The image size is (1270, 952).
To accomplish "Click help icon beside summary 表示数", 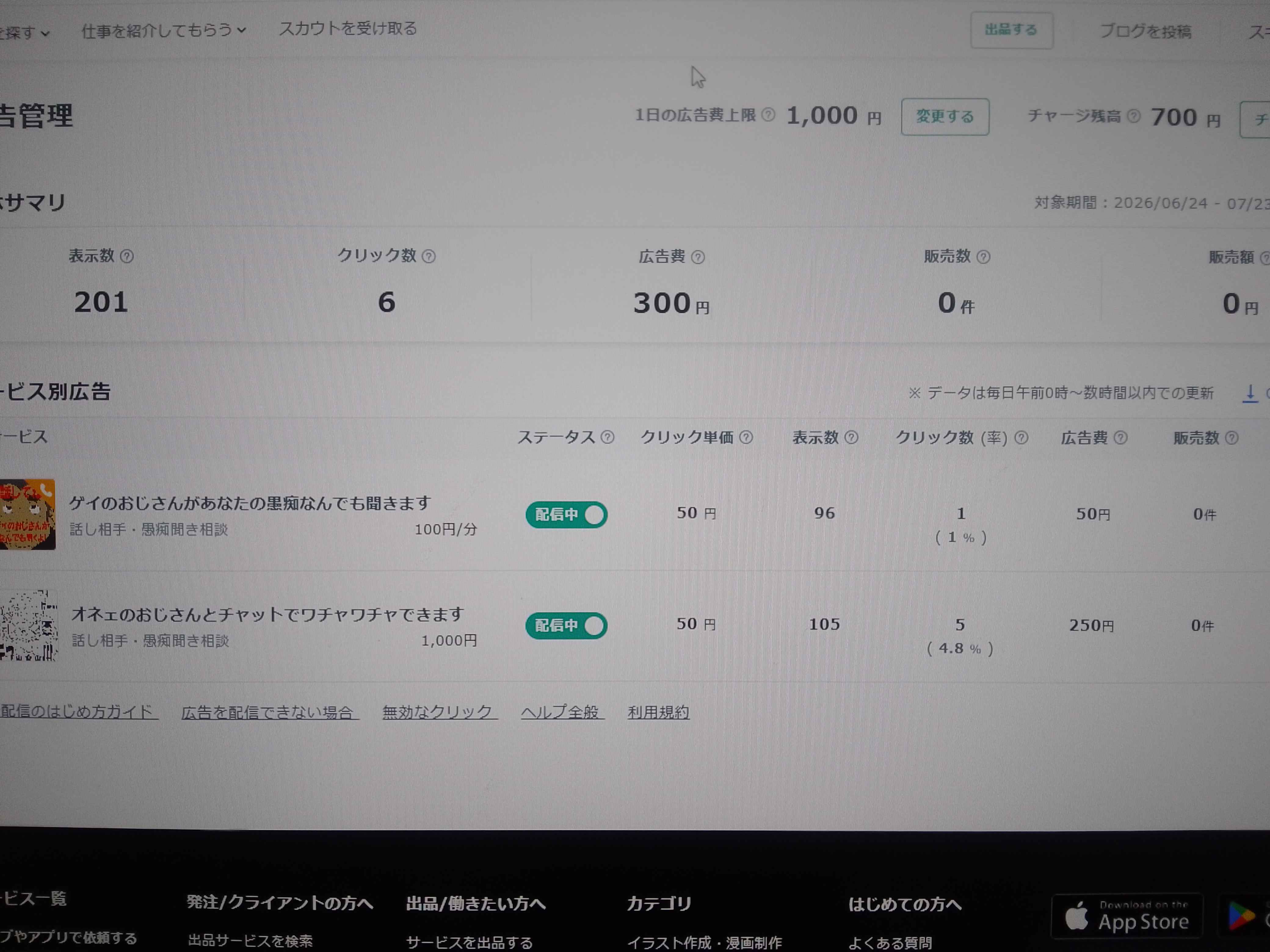I will [x=127, y=256].
